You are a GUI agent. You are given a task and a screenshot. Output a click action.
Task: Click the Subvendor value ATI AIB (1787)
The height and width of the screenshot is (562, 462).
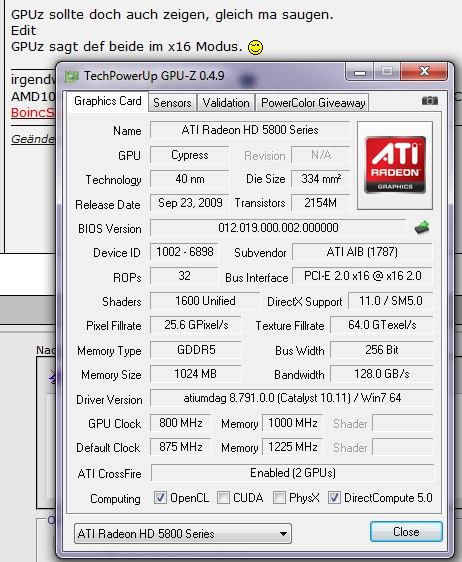pyautogui.click(x=362, y=252)
